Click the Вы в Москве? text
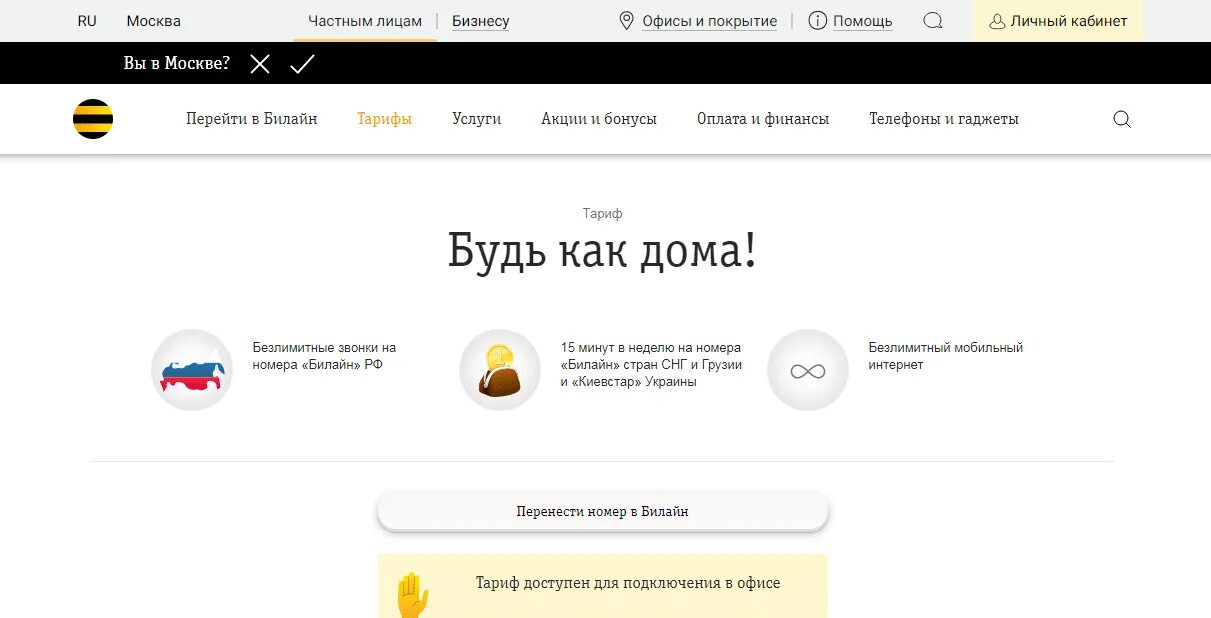The height and width of the screenshot is (618, 1211). (177, 63)
